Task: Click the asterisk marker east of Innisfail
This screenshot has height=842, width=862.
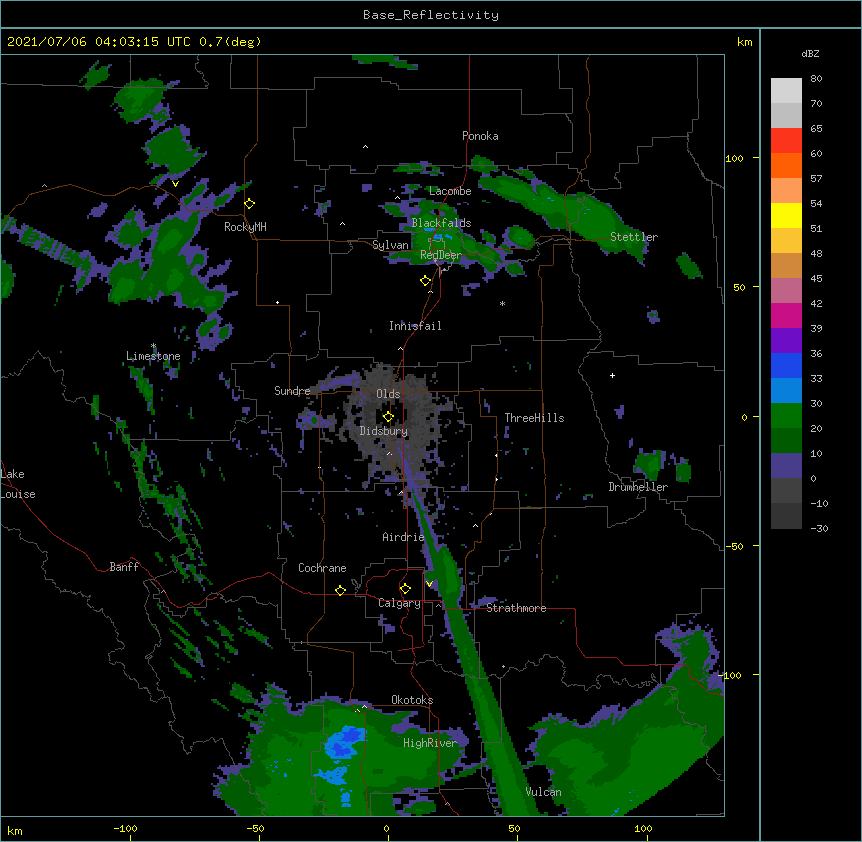Action: point(502,304)
